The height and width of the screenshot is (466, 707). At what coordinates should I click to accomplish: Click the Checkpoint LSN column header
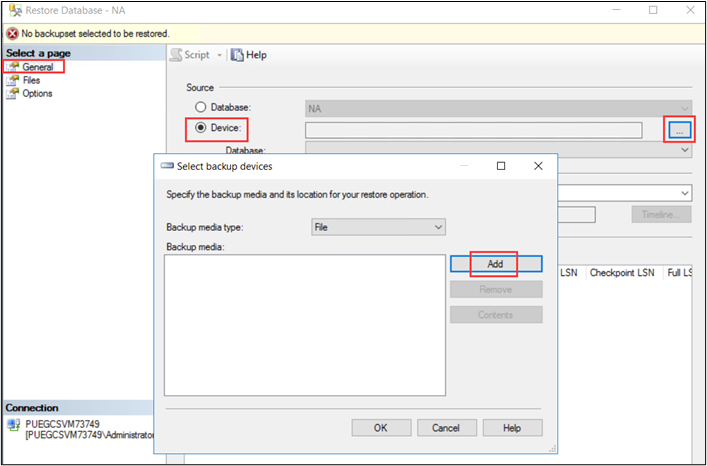622,273
